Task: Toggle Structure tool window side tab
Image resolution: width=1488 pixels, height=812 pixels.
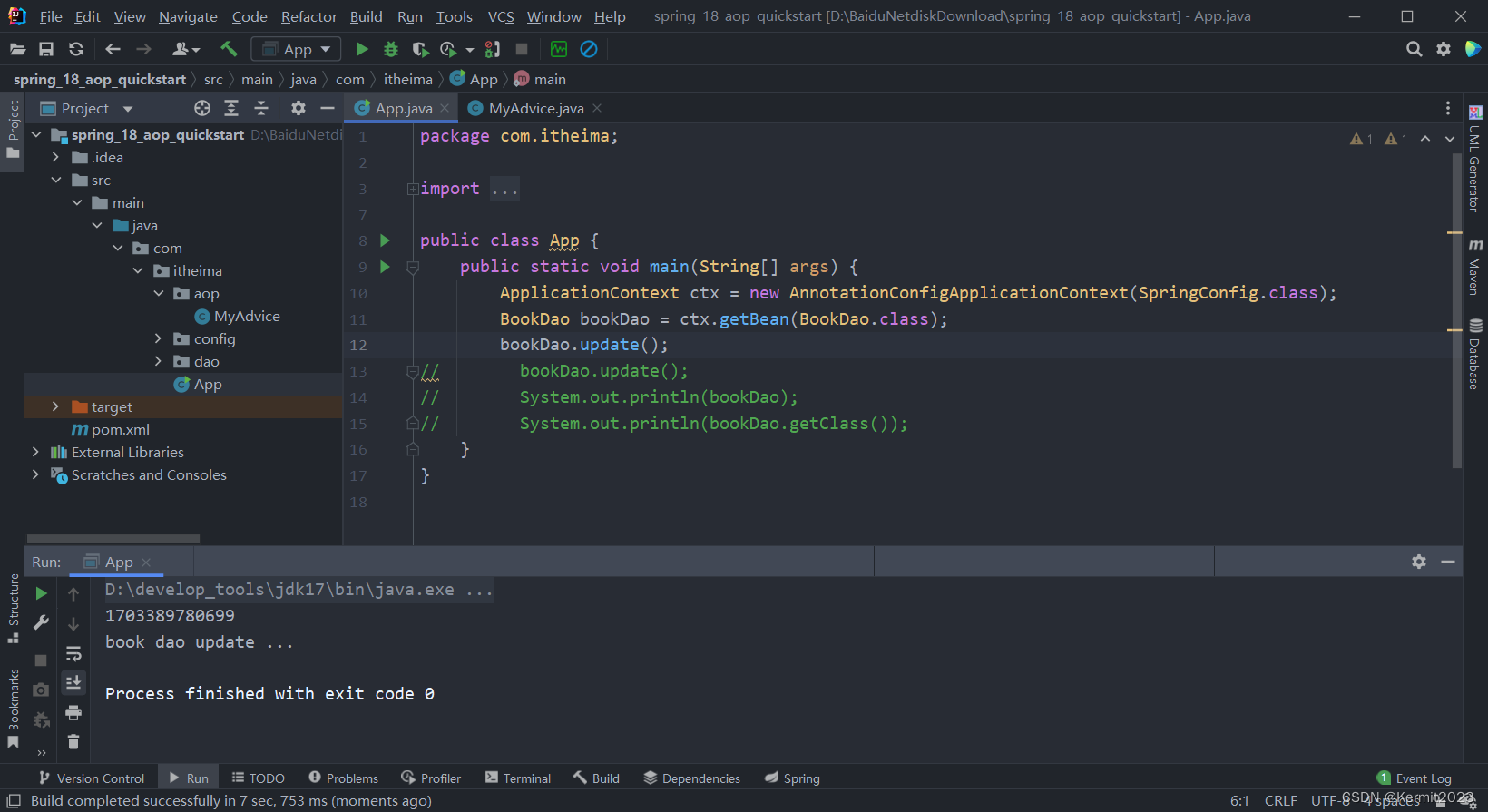Action: tap(13, 609)
